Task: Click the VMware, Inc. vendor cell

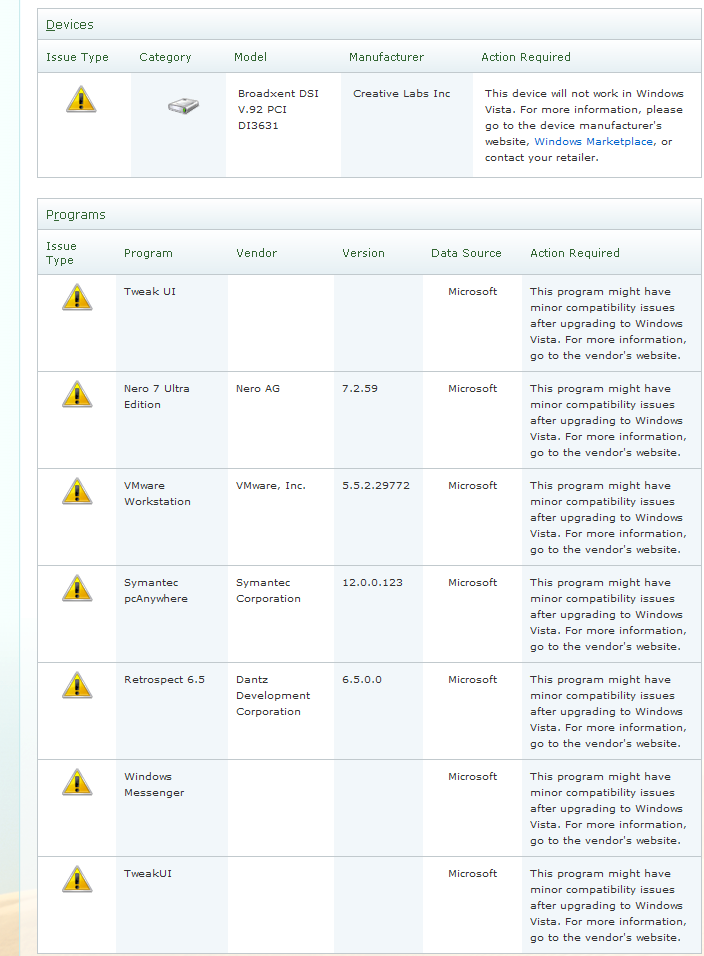Action: click(x=271, y=485)
